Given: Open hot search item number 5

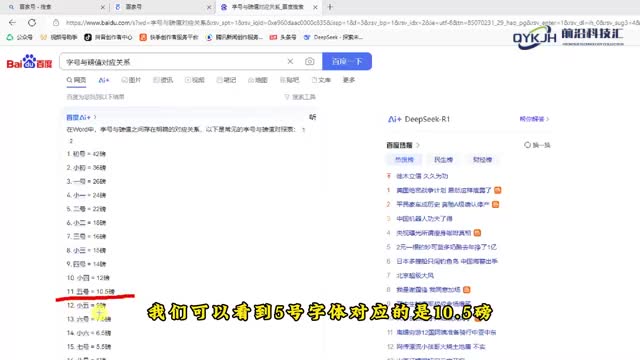Looking at the screenshot, I should [446, 247].
